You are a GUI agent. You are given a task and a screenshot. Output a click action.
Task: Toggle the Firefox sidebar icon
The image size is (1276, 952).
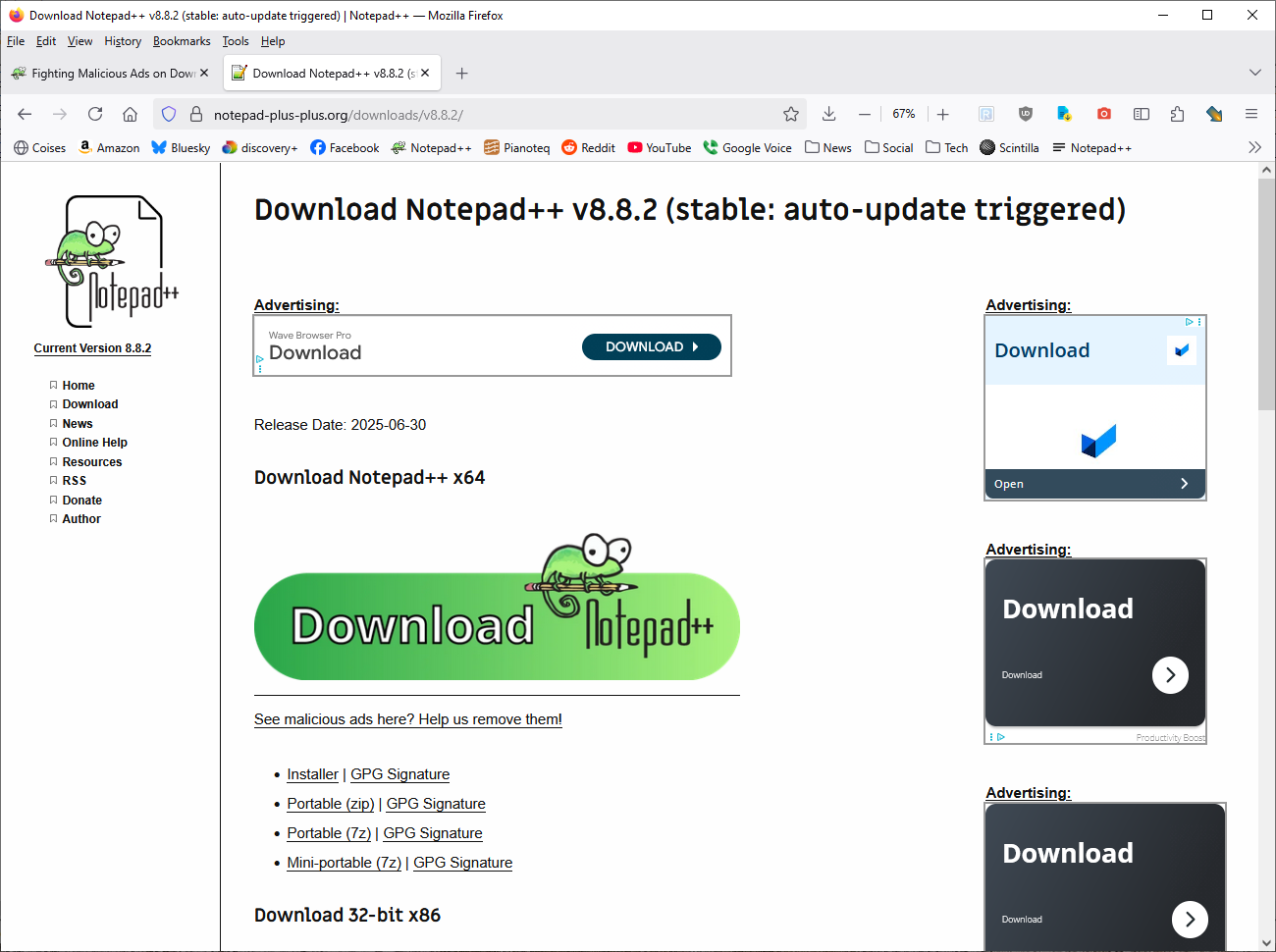click(x=1142, y=114)
